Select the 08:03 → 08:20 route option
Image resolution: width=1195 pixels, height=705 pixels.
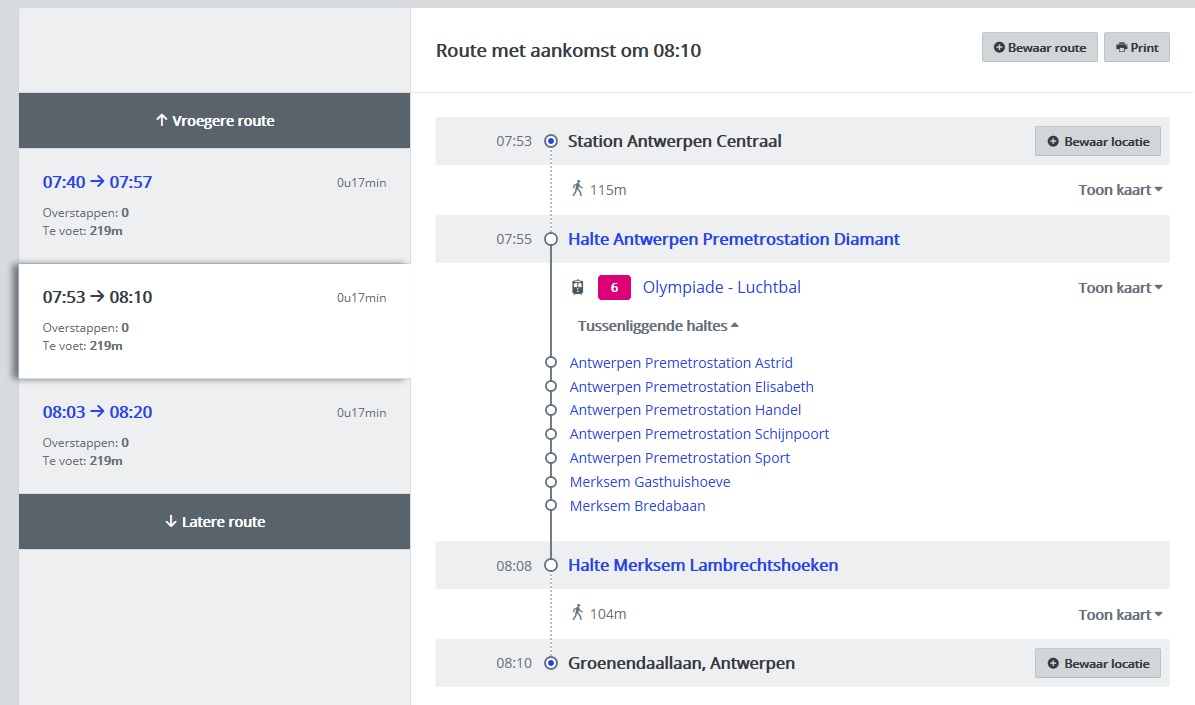click(98, 412)
